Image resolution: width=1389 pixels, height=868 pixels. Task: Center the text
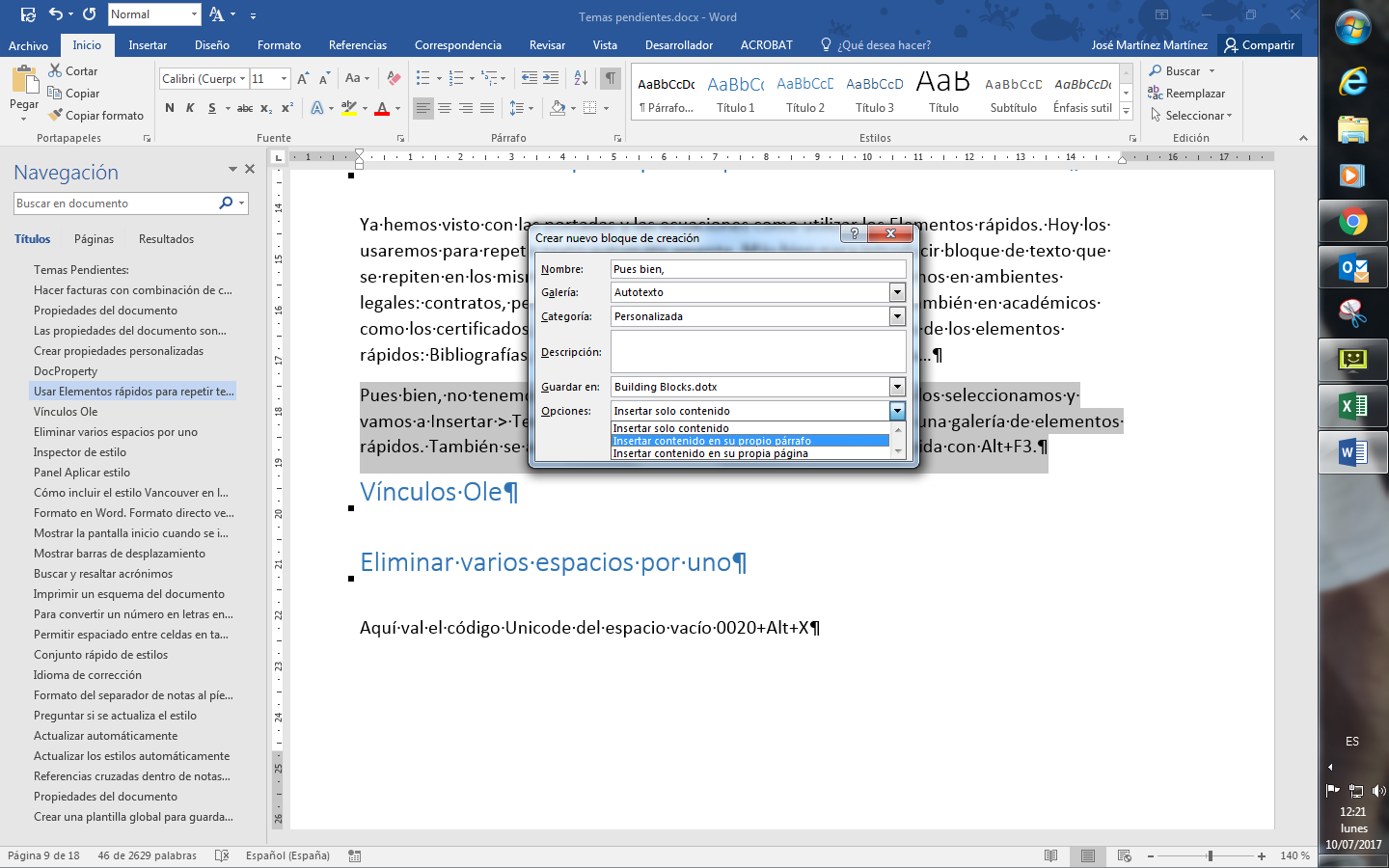coord(445,108)
